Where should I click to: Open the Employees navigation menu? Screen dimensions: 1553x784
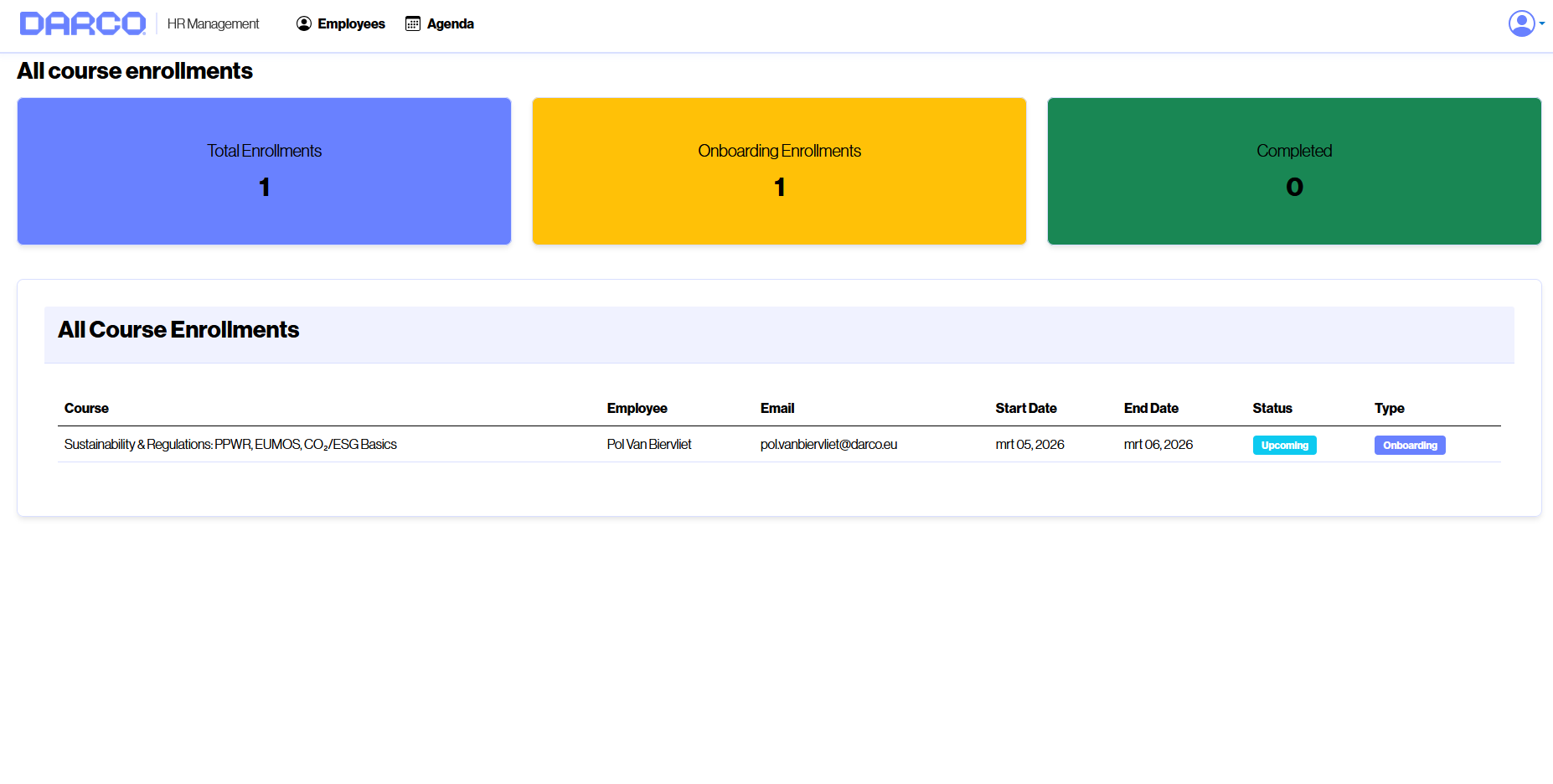coord(349,23)
